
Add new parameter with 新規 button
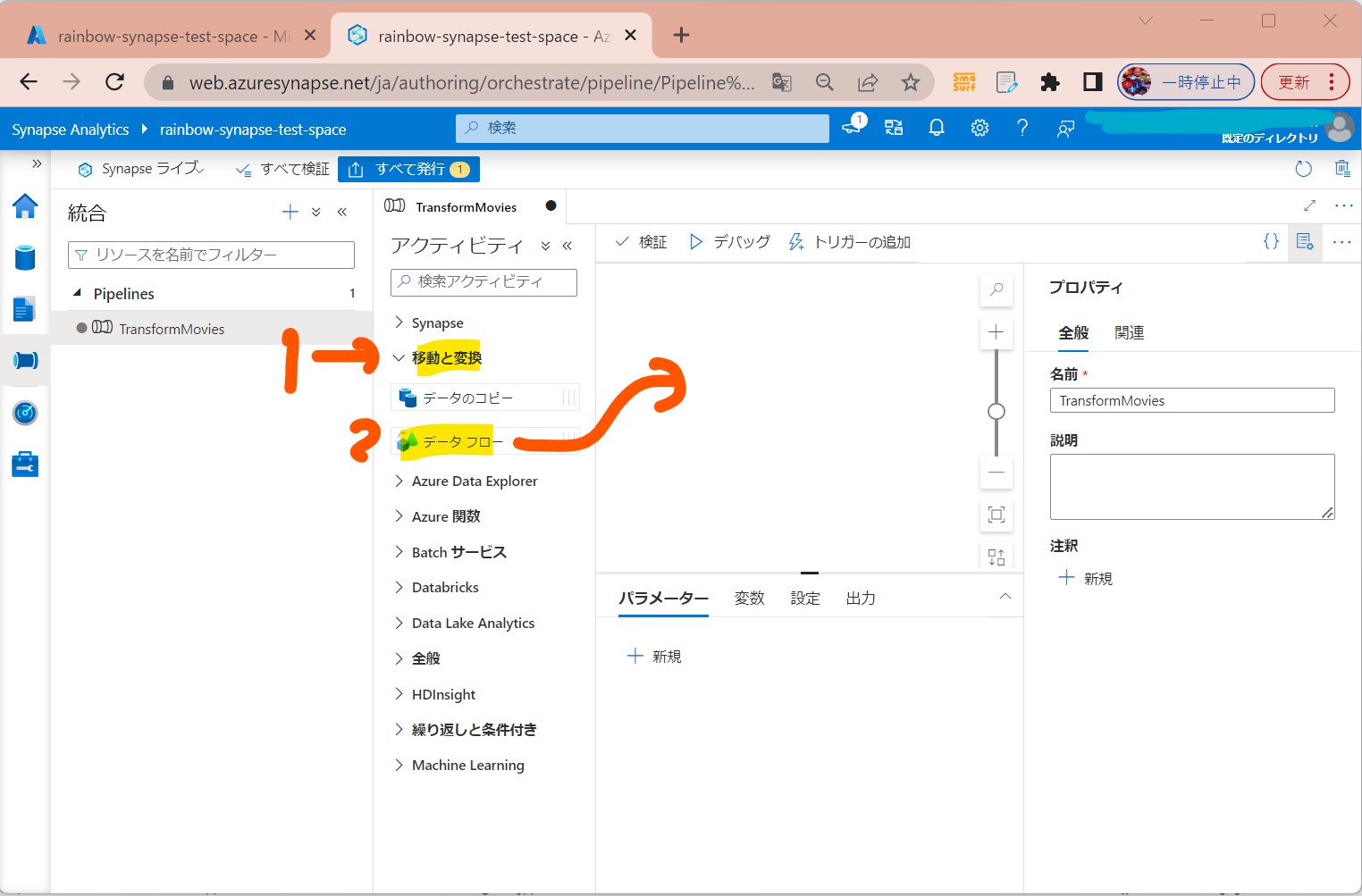654,657
